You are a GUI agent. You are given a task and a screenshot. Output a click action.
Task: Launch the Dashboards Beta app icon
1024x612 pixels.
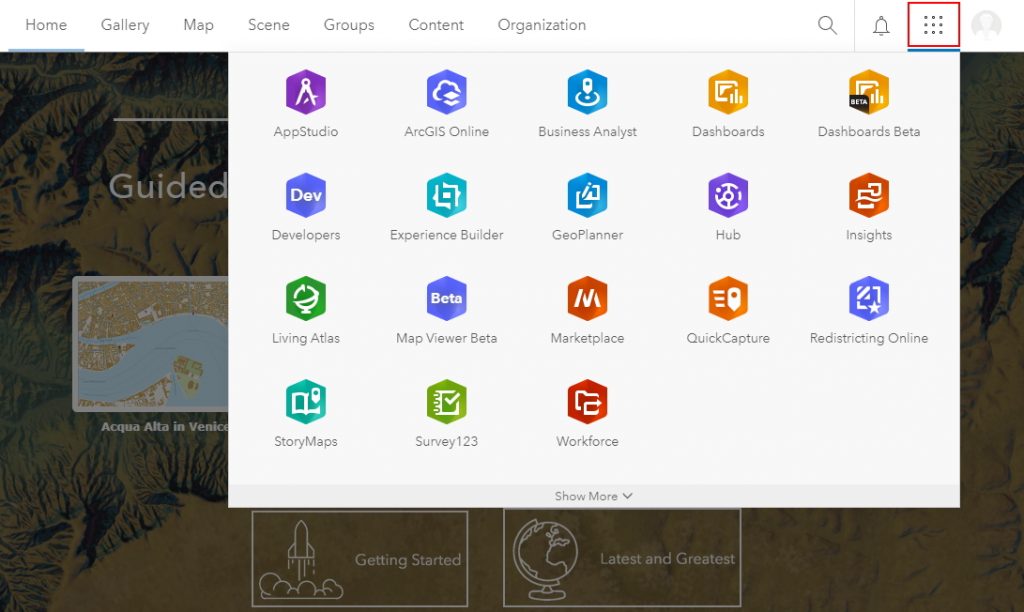coord(869,92)
